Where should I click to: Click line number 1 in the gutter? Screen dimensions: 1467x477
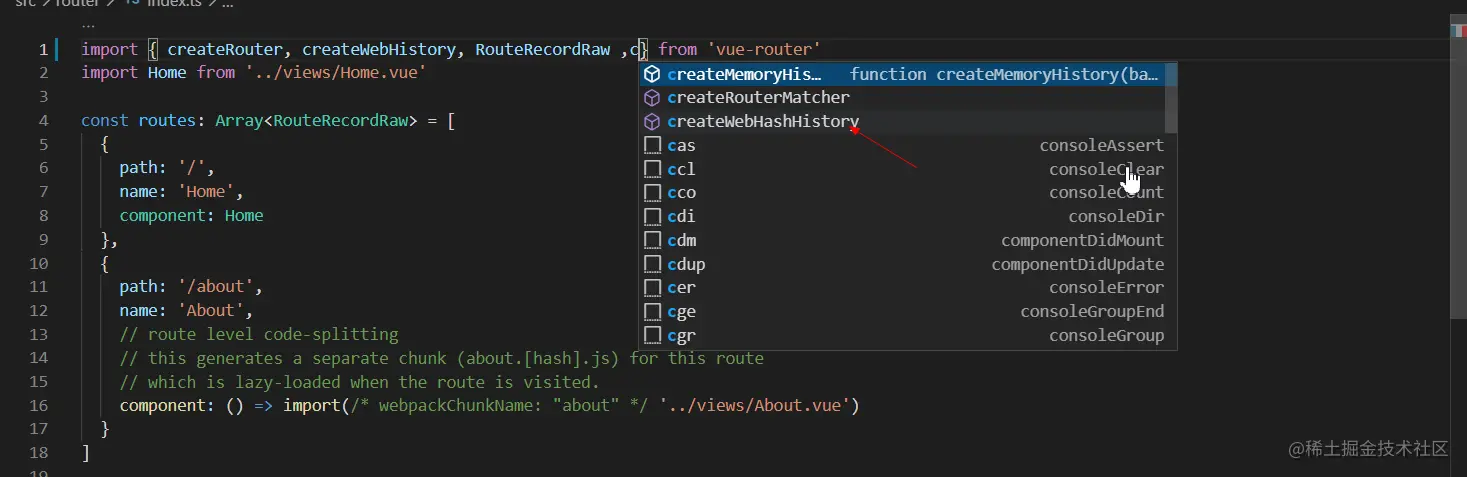pos(43,50)
